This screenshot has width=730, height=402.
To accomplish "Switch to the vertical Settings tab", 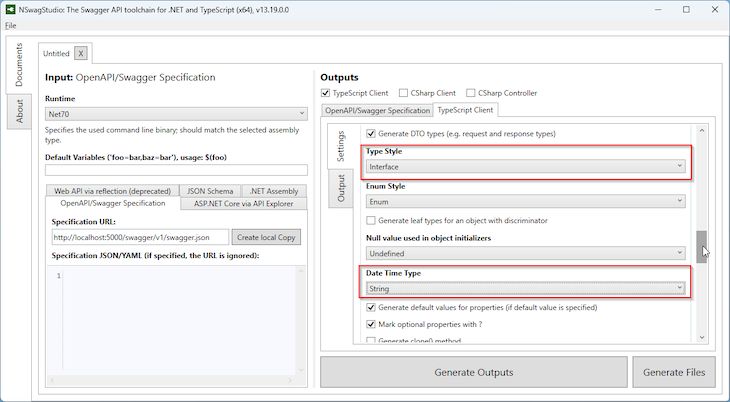I will pyautogui.click(x=341, y=146).
